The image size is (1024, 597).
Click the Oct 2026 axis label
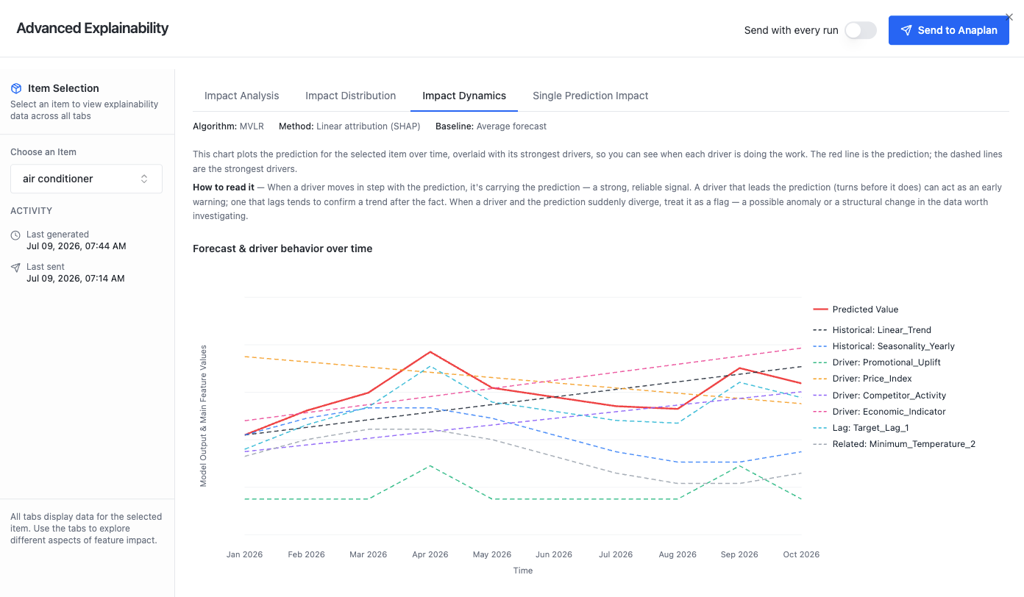point(801,555)
